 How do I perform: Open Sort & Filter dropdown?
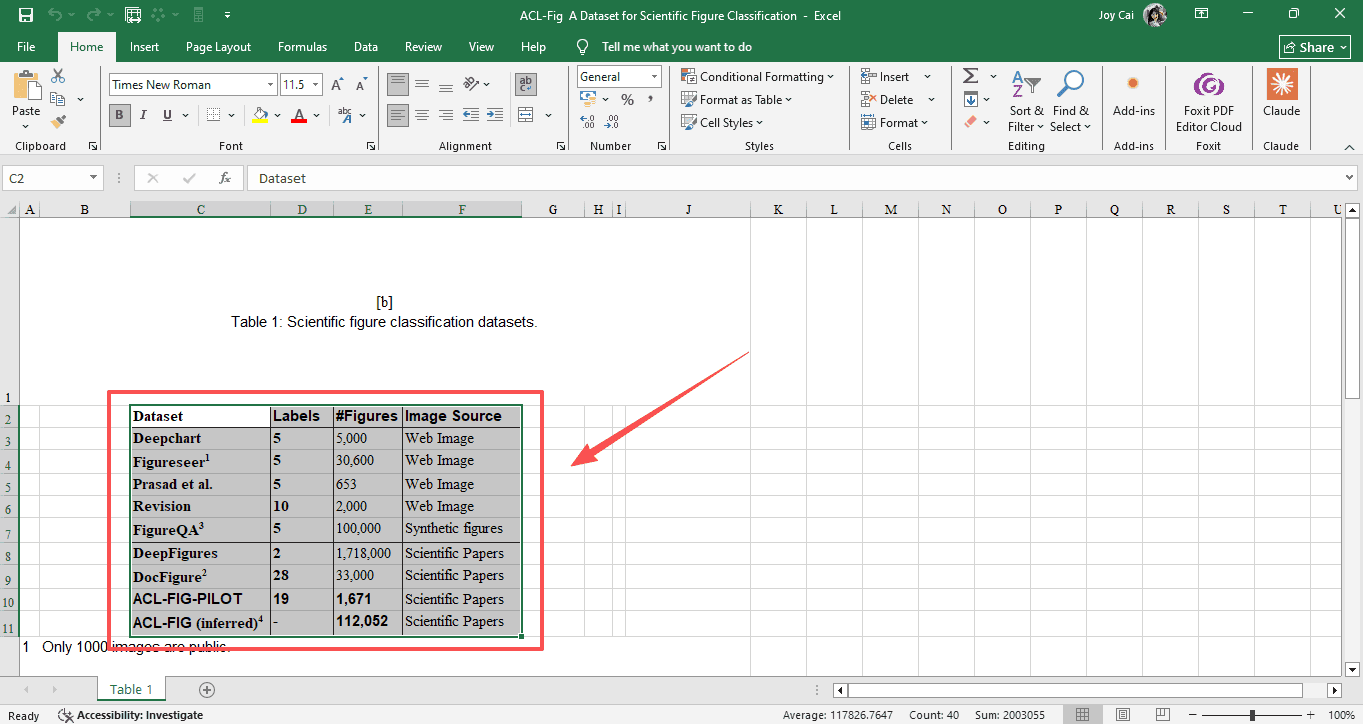coord(1026,102)
